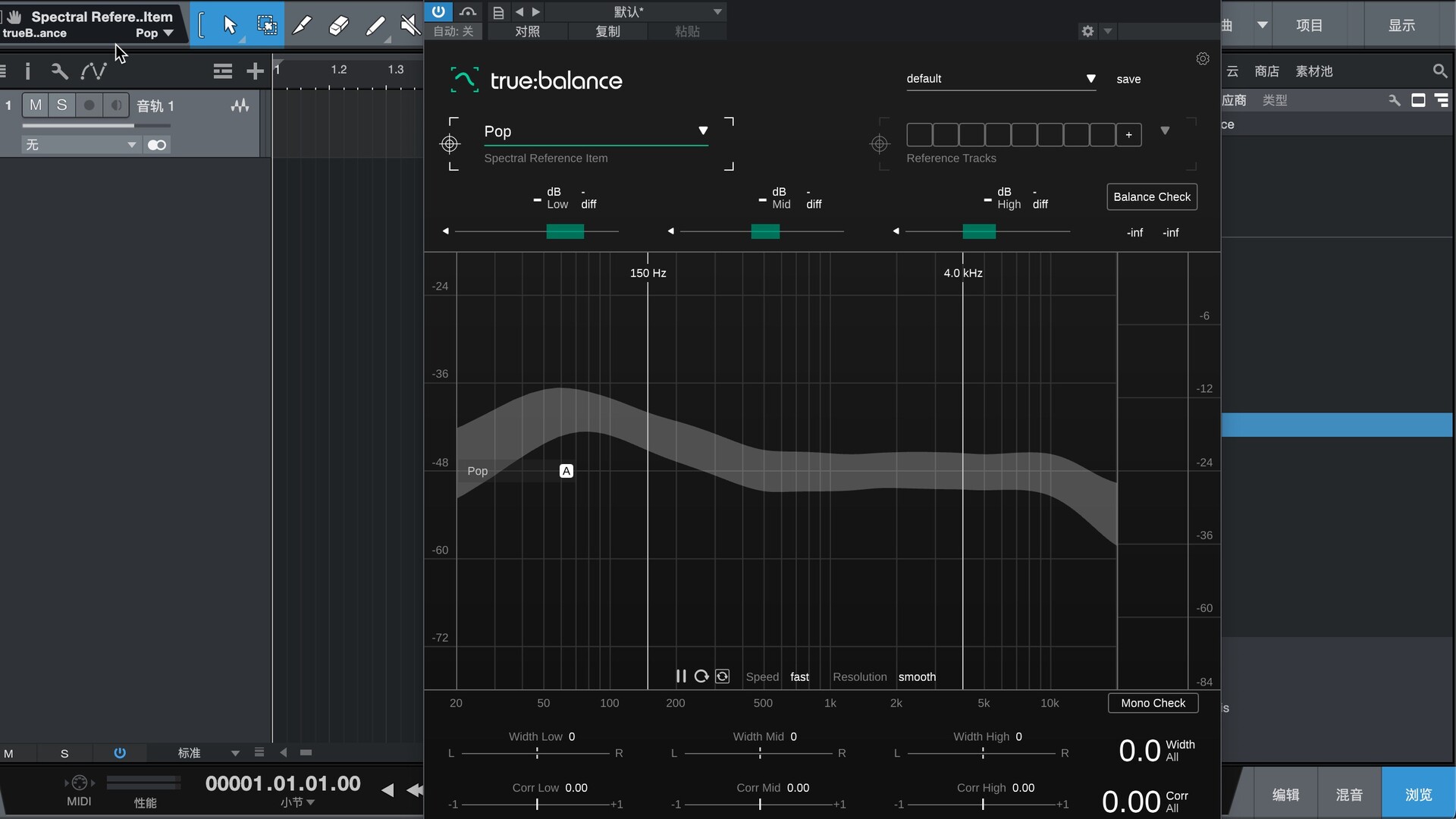Add a new track with plus icon
Image resolution: width=1456 pixels, height=819 pixels.
[x=255, y=71]
